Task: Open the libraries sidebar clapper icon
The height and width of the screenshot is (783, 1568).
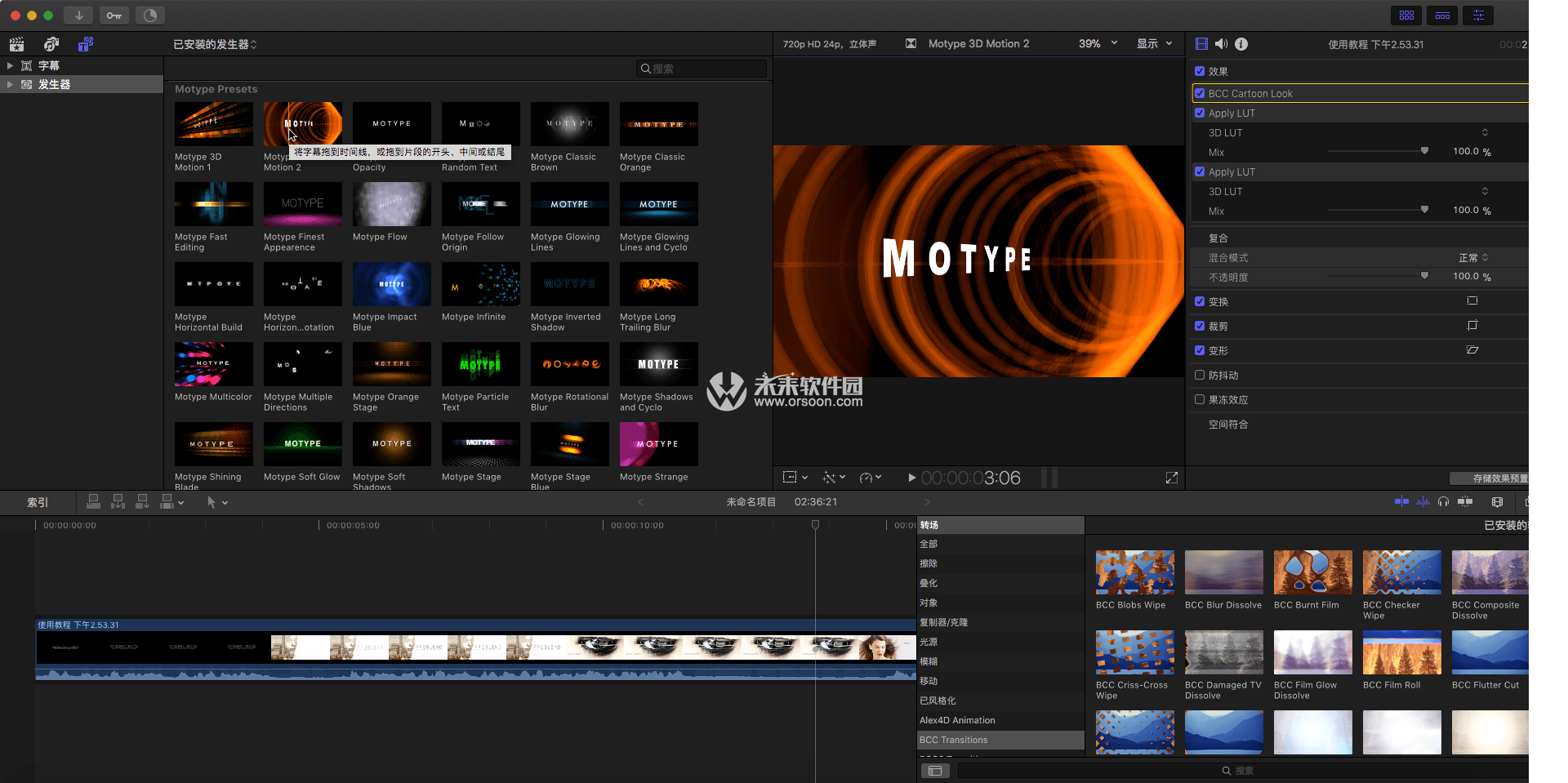Action: point(17,44)
